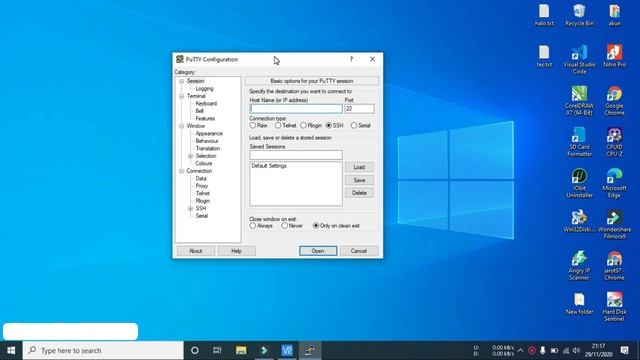Select IObit Uninstaller desktop icon
640x360 pixels.
pyautogui.click(x=579, y=183)
